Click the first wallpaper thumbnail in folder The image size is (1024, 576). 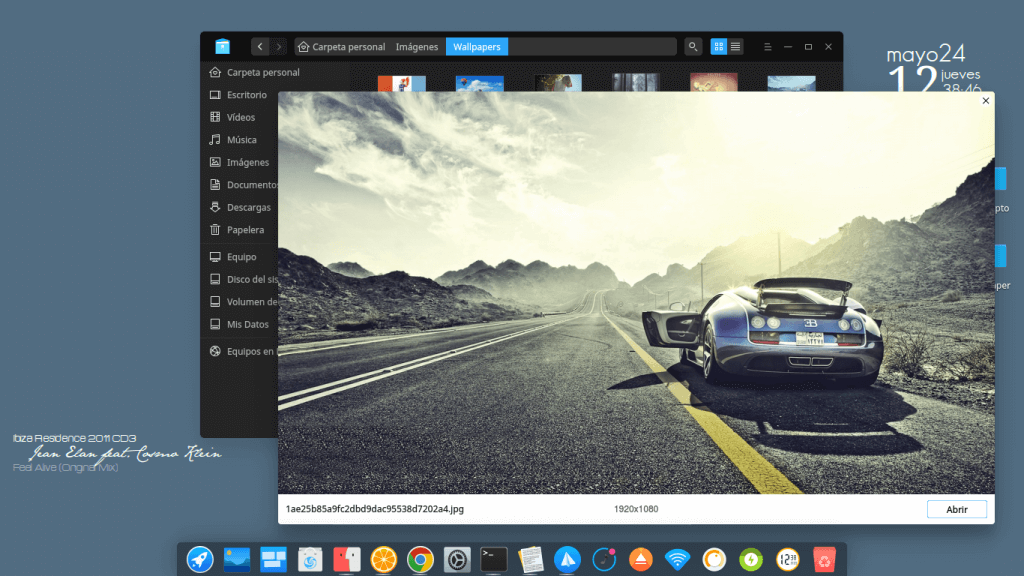[401, 84]
